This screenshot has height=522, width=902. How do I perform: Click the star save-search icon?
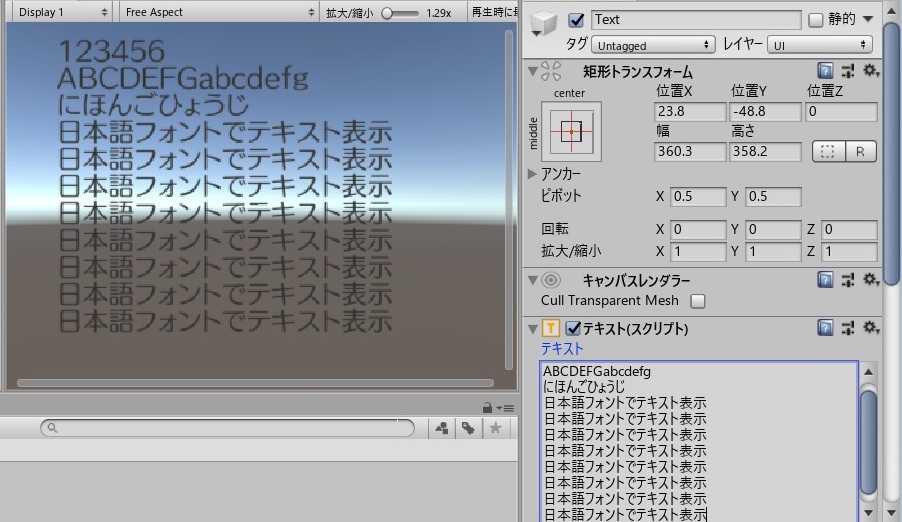click(494, 428)
